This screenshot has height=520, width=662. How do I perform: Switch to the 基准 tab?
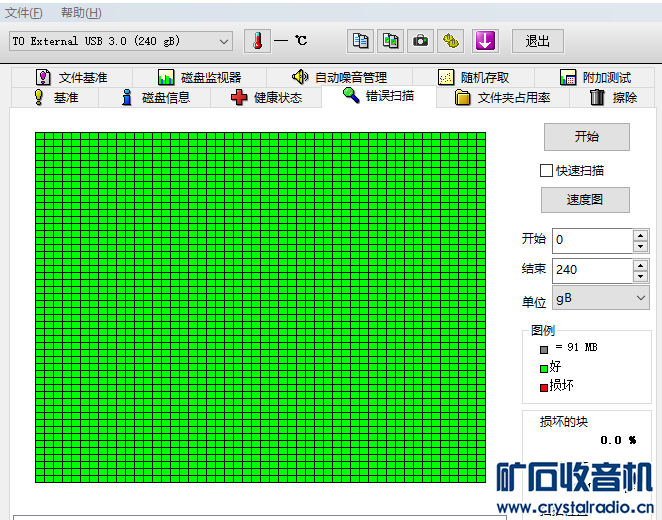(55, 98)
